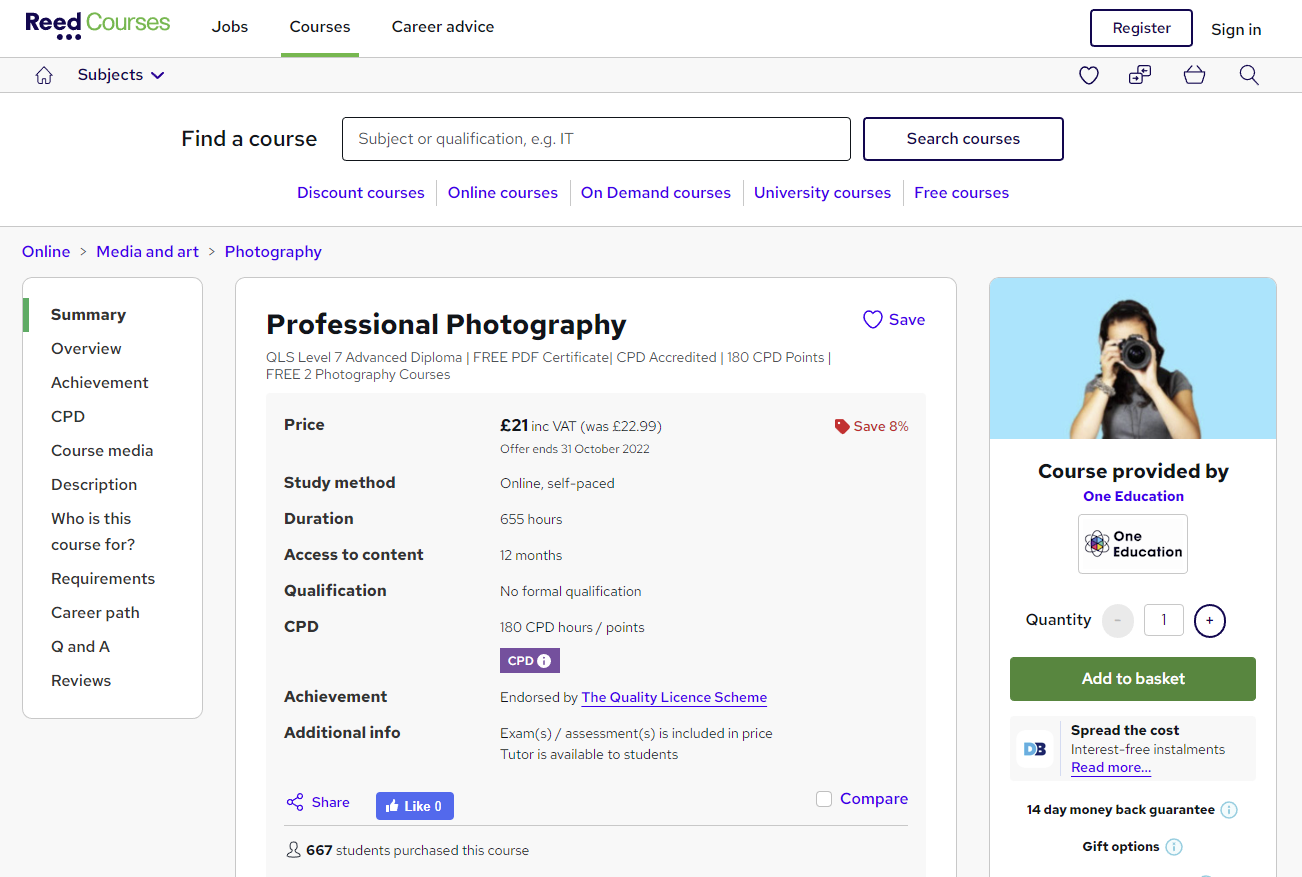Image resolution: width=1302 pixels, height=877 pixels.
Task: Click the CPD info badge
Action: coord(529,661)
